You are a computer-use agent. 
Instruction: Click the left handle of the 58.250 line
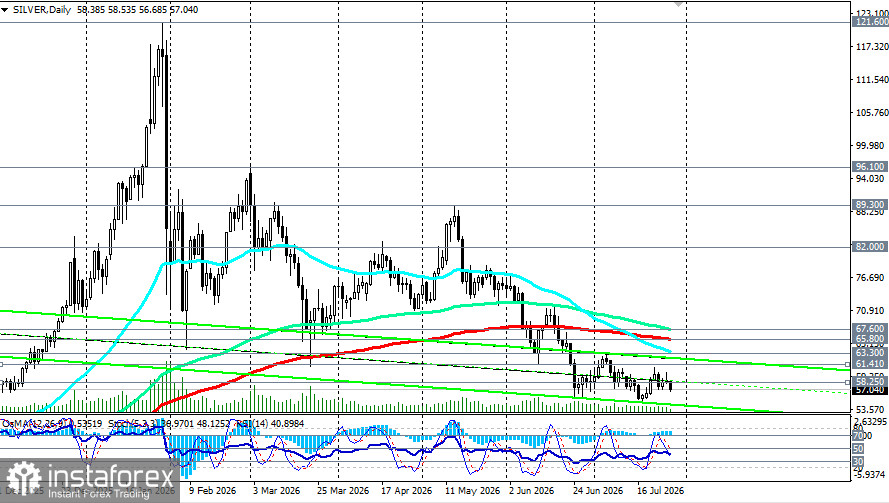pyautogui.click(x=2, y=382)
